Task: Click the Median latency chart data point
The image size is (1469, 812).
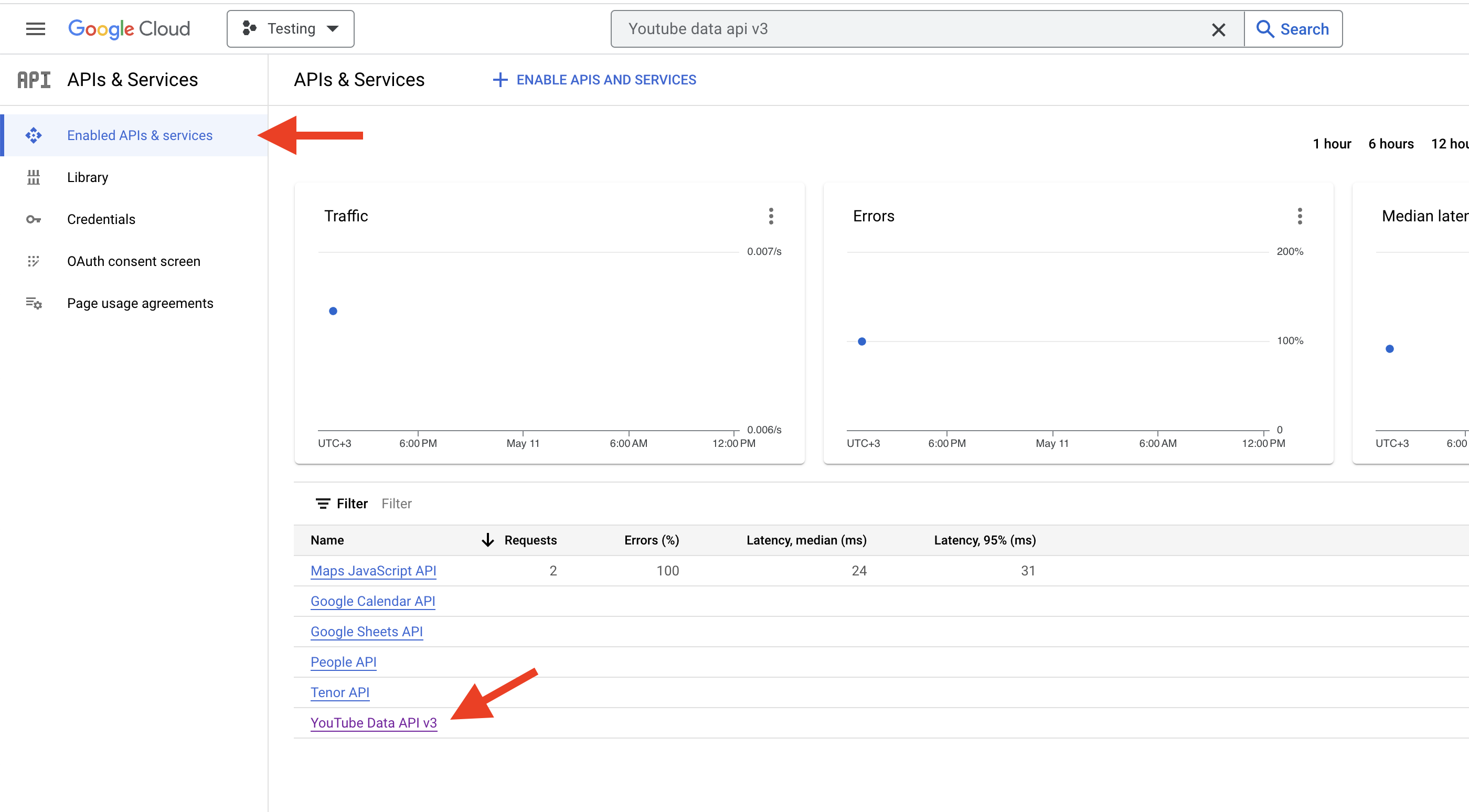Action: coord(1390,349)
